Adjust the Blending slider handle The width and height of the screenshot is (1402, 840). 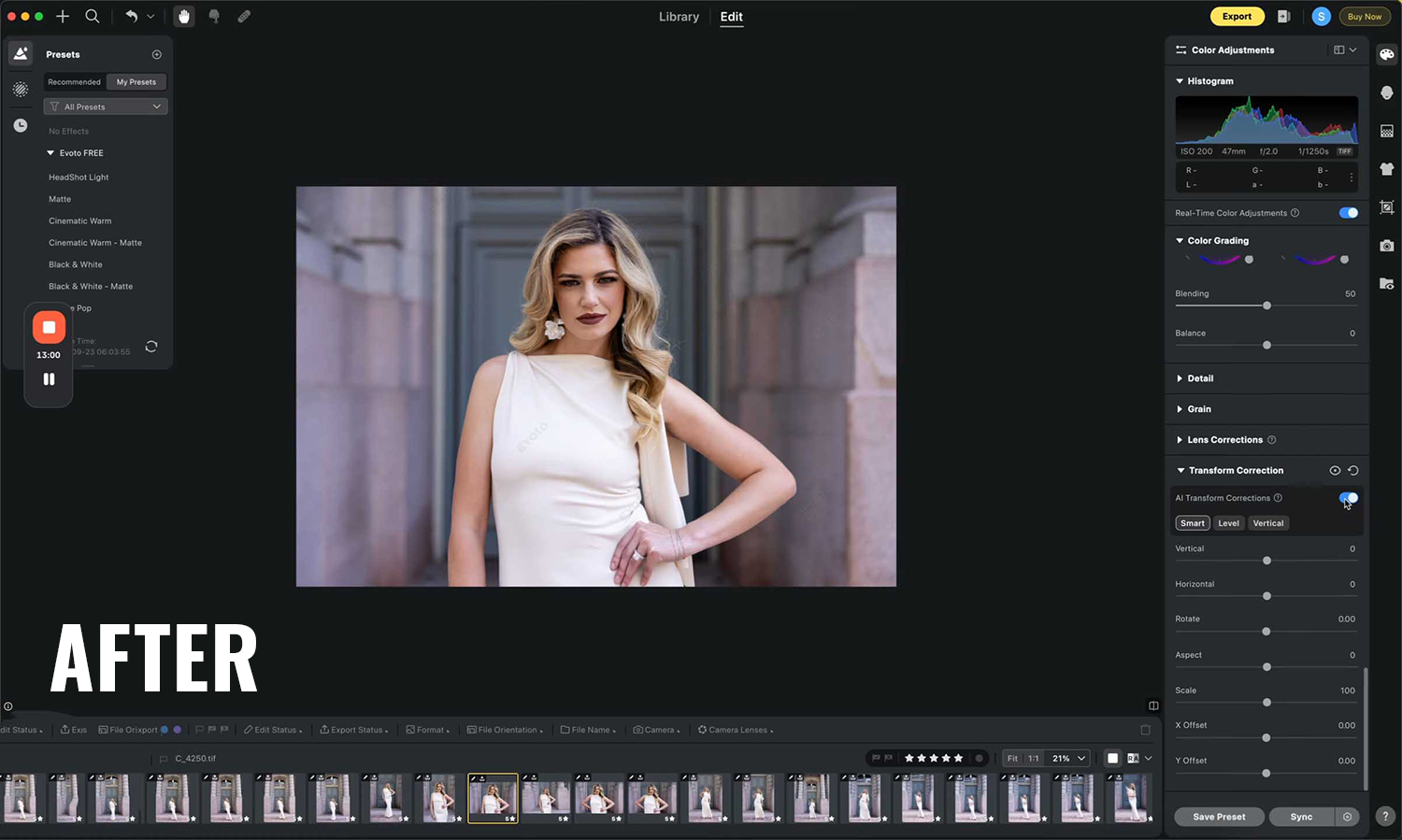1266,306
